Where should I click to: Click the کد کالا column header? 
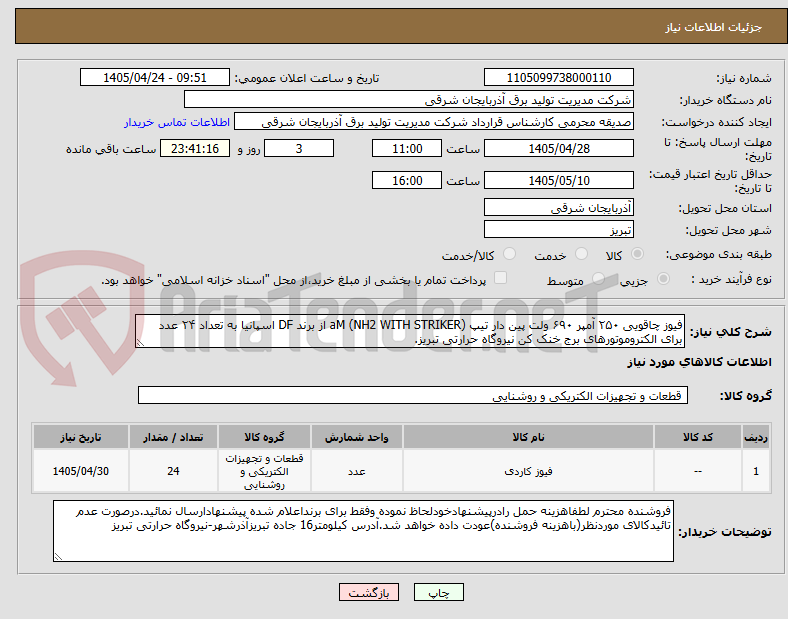(698, 437)
